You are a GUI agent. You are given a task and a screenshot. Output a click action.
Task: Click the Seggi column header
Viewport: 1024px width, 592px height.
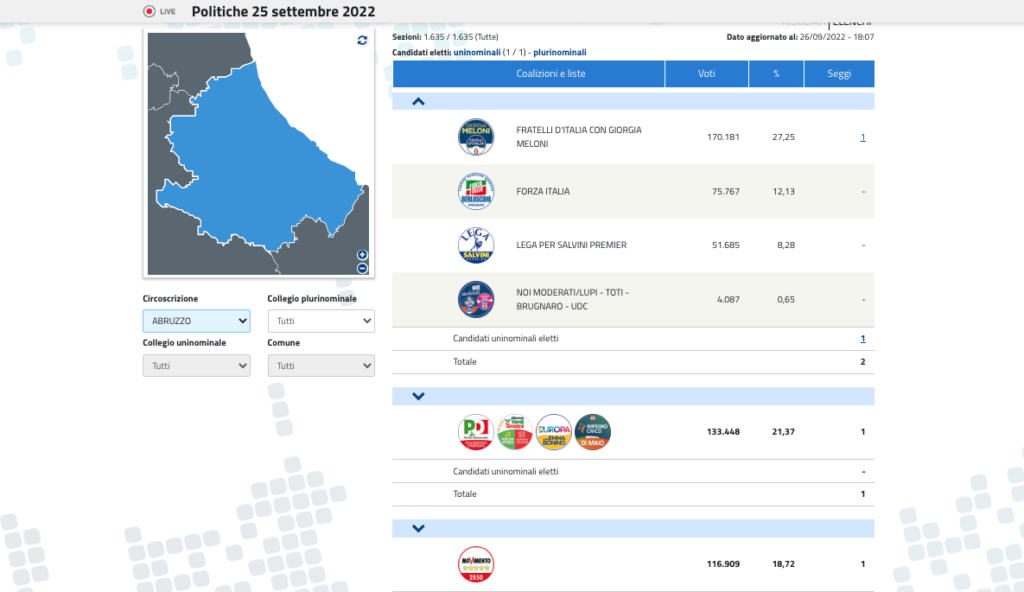[x=839, y=74]
